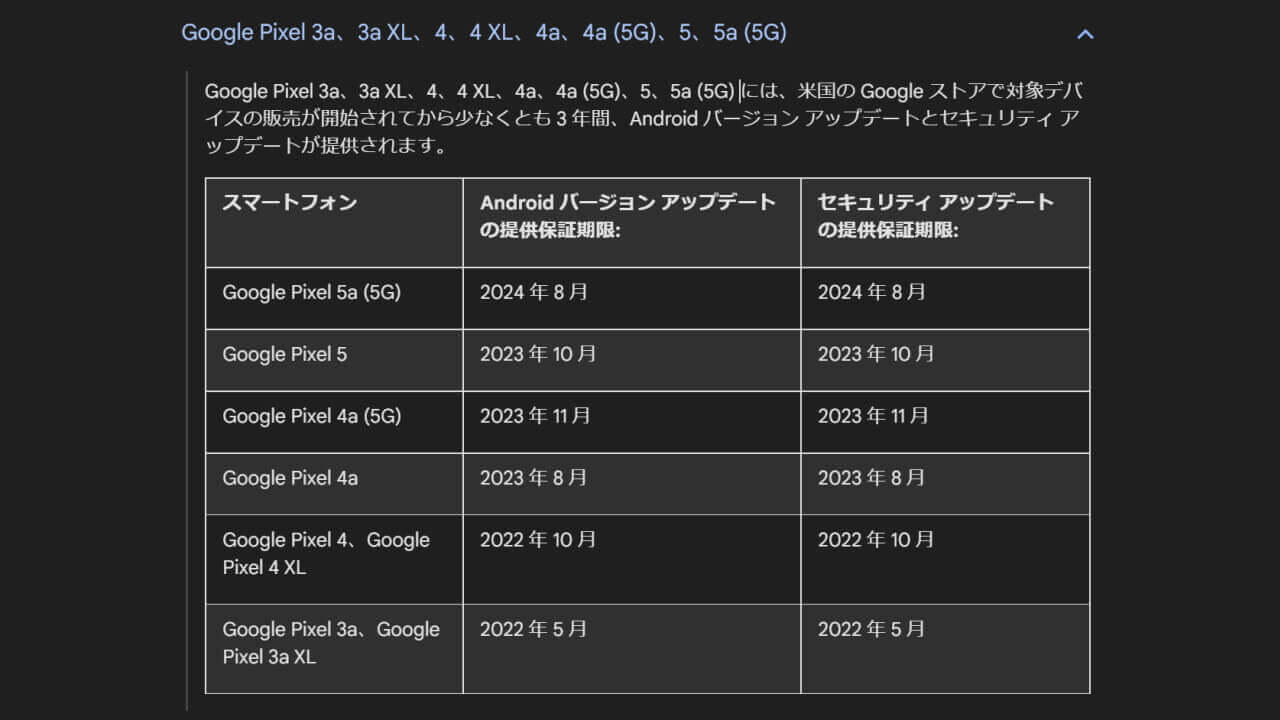1280x720 pixels.
Task: Collapse the Pixel 3a–5a (5G) section chevron
Action: (x=1085, y=34)
